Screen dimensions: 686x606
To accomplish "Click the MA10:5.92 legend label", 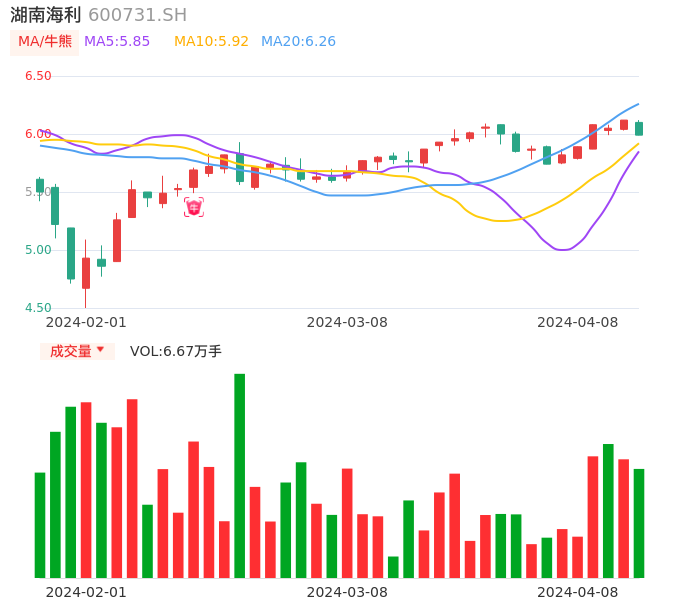I will pos(211,42).
